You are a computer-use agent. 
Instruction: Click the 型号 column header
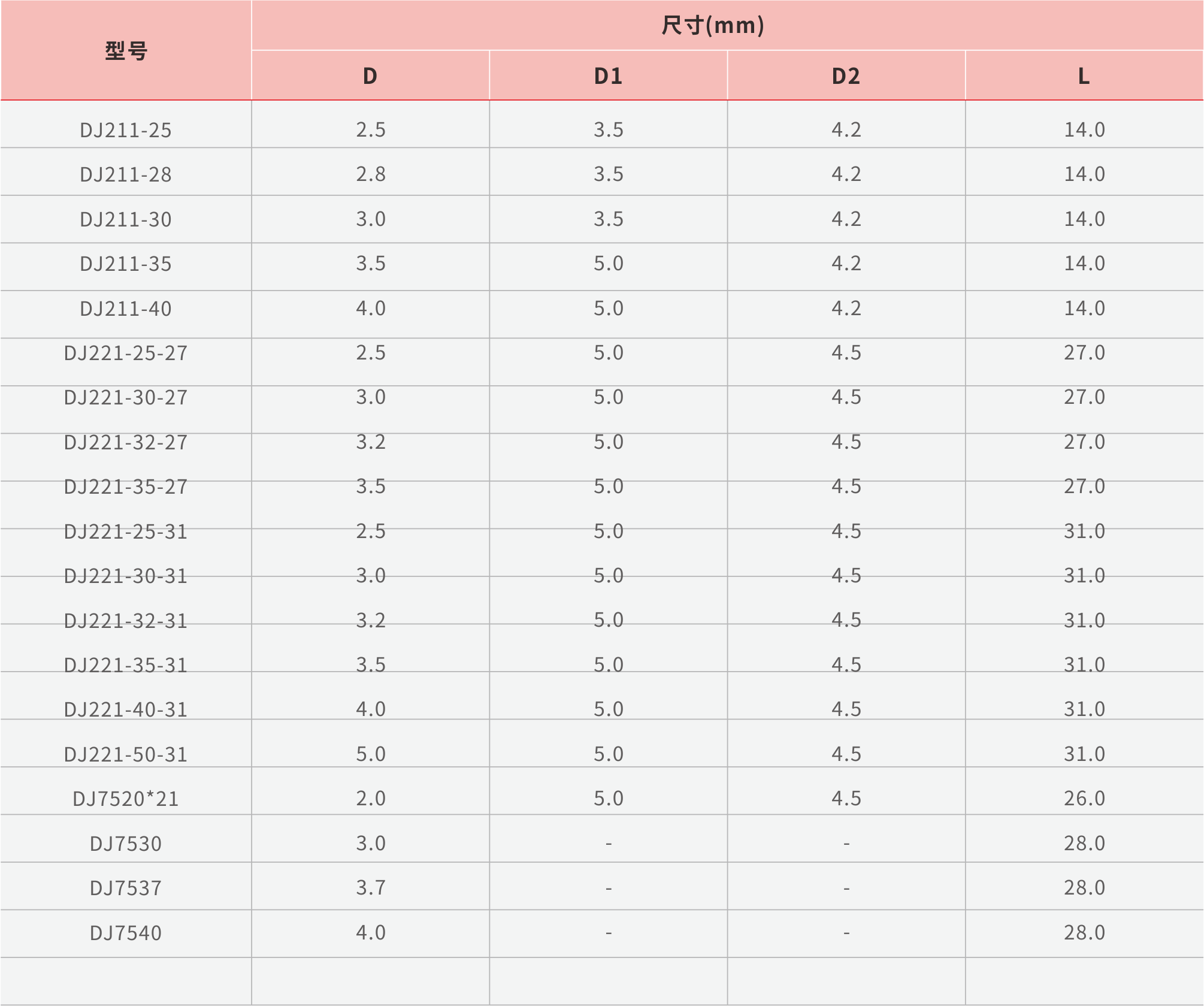point(126,51)
